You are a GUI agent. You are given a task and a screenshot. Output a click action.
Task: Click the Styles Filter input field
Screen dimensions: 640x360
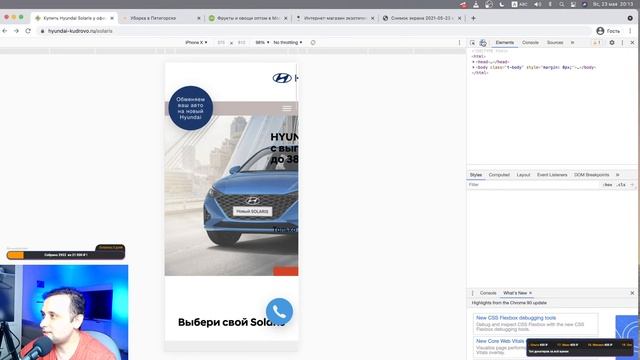(x=533, y=185)
